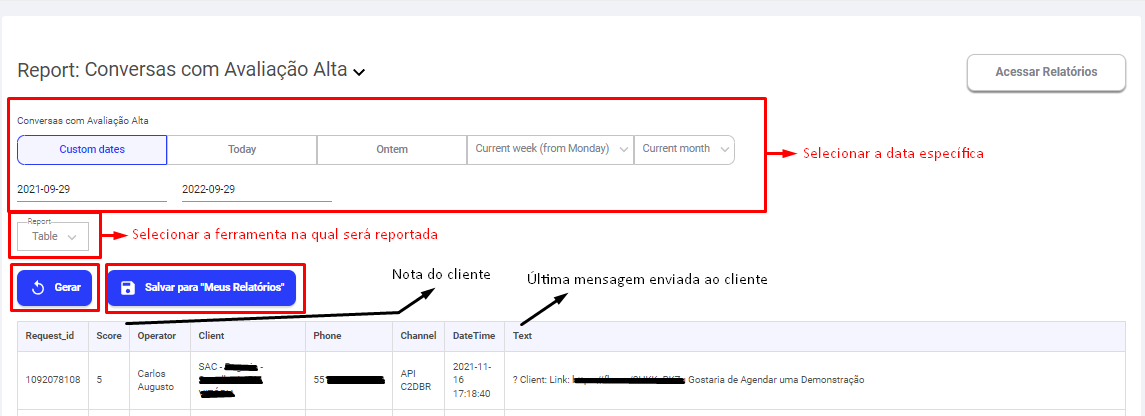Viewport: 1145px width, 416px height.
Task: Click the floppy disk save icon
Action: click(128, 288)
